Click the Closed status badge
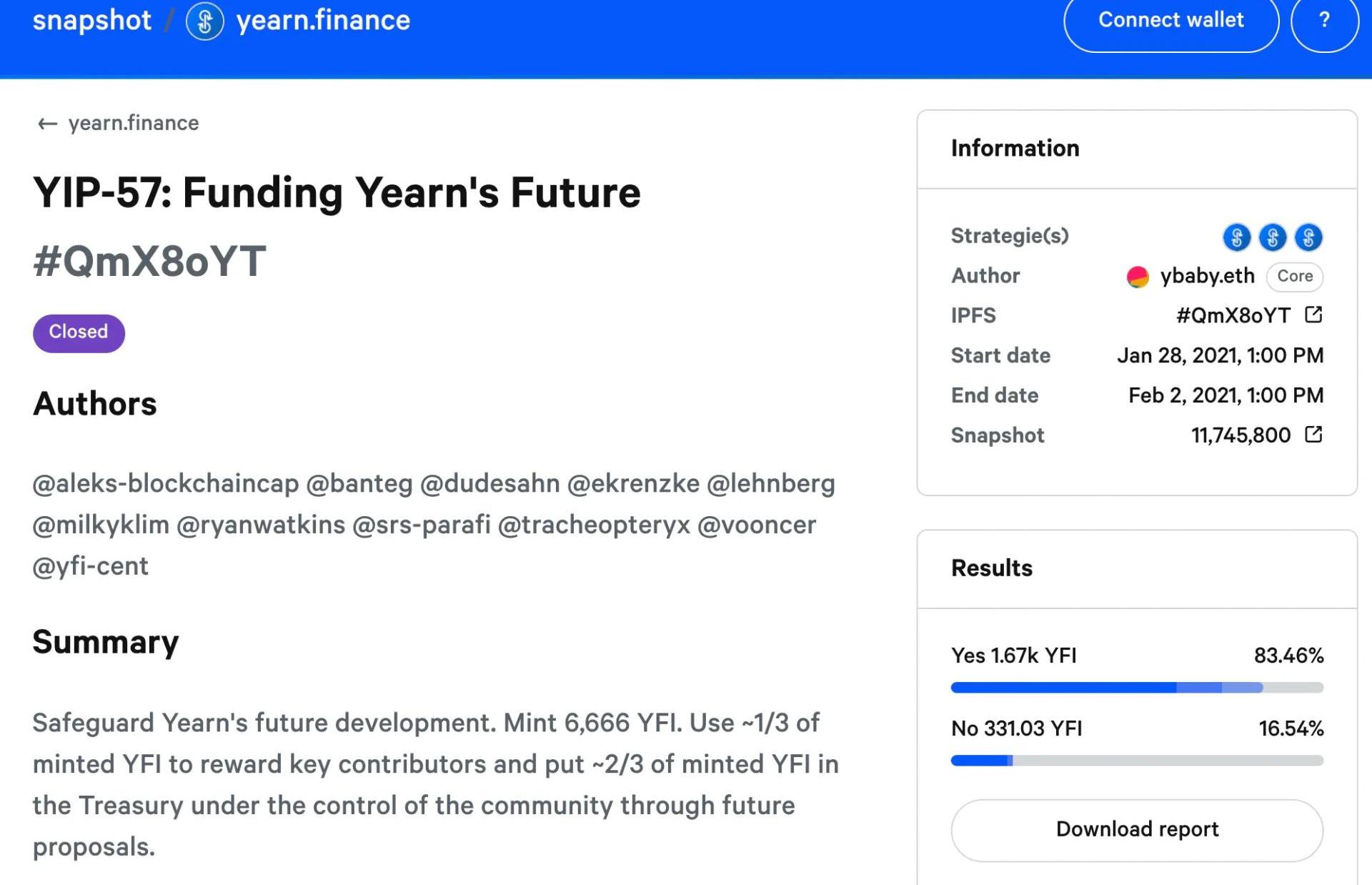 [79, 332]
